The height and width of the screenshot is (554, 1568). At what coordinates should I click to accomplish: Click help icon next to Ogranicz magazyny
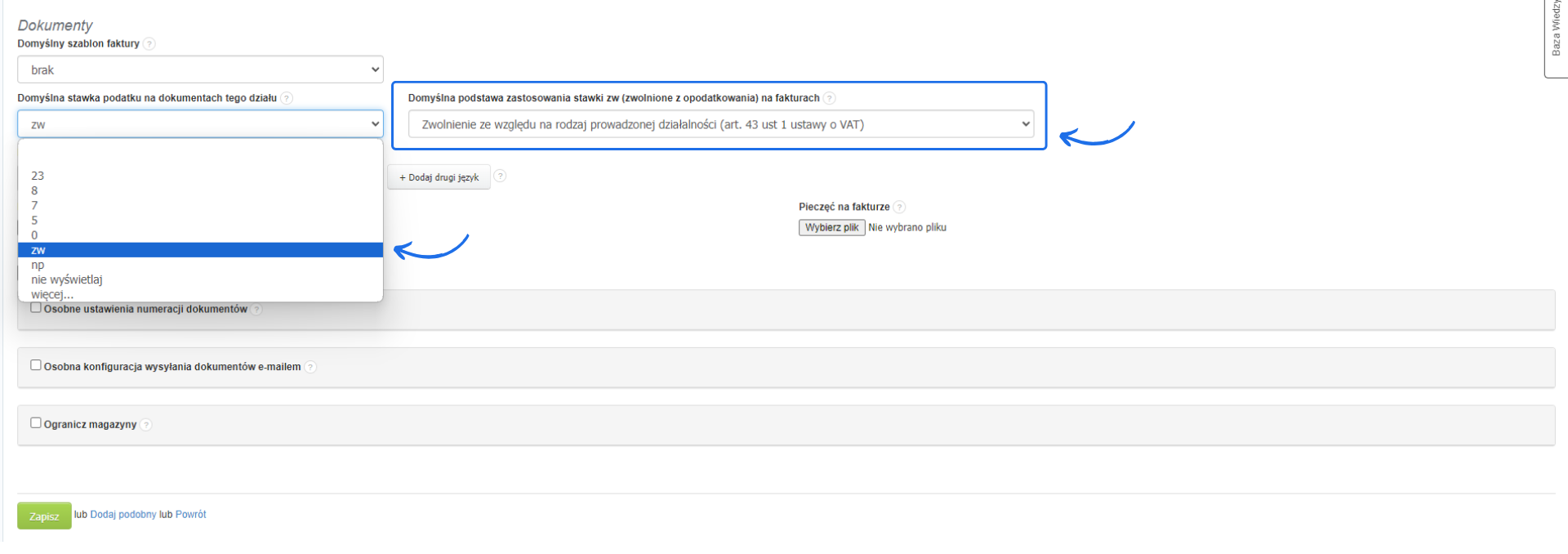146,425
